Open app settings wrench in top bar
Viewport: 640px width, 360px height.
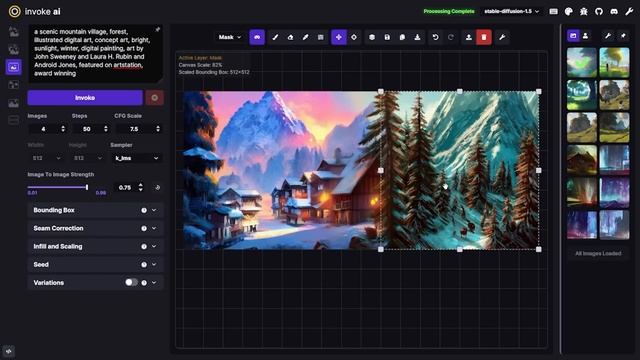(629, 11)
